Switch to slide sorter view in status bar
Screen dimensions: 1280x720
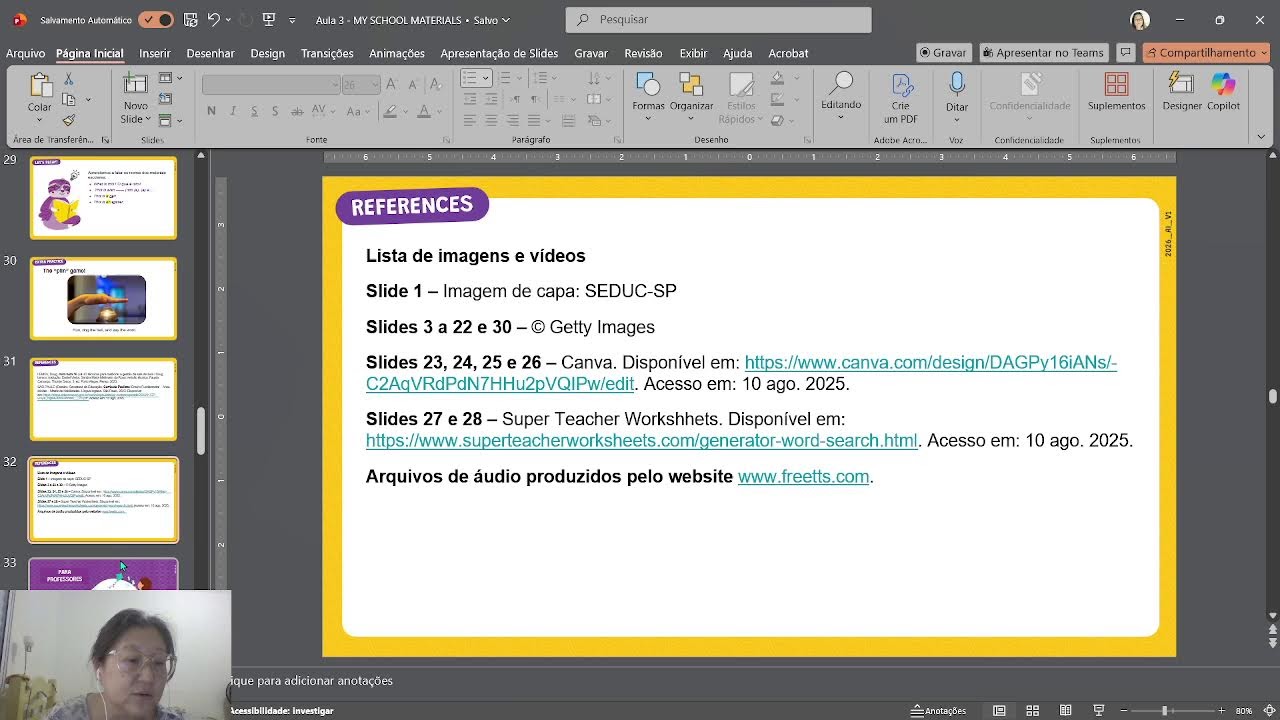1032,711
